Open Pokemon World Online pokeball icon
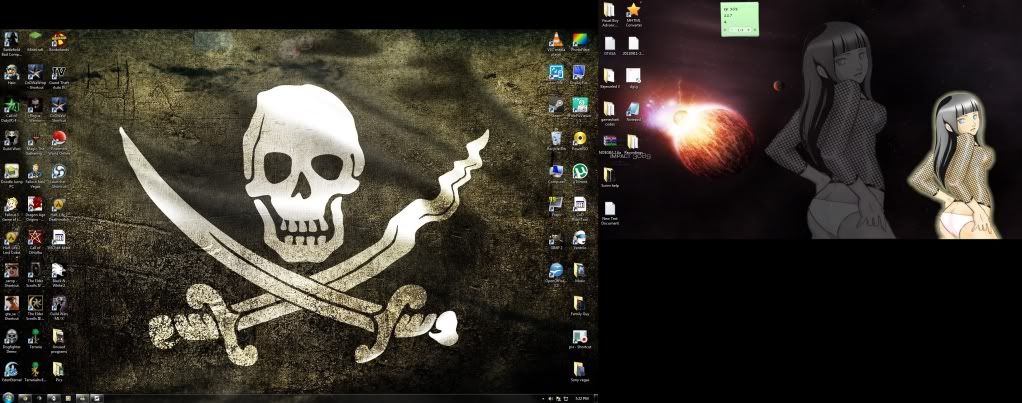This screenshot has width=1022, height=403. 58,140
